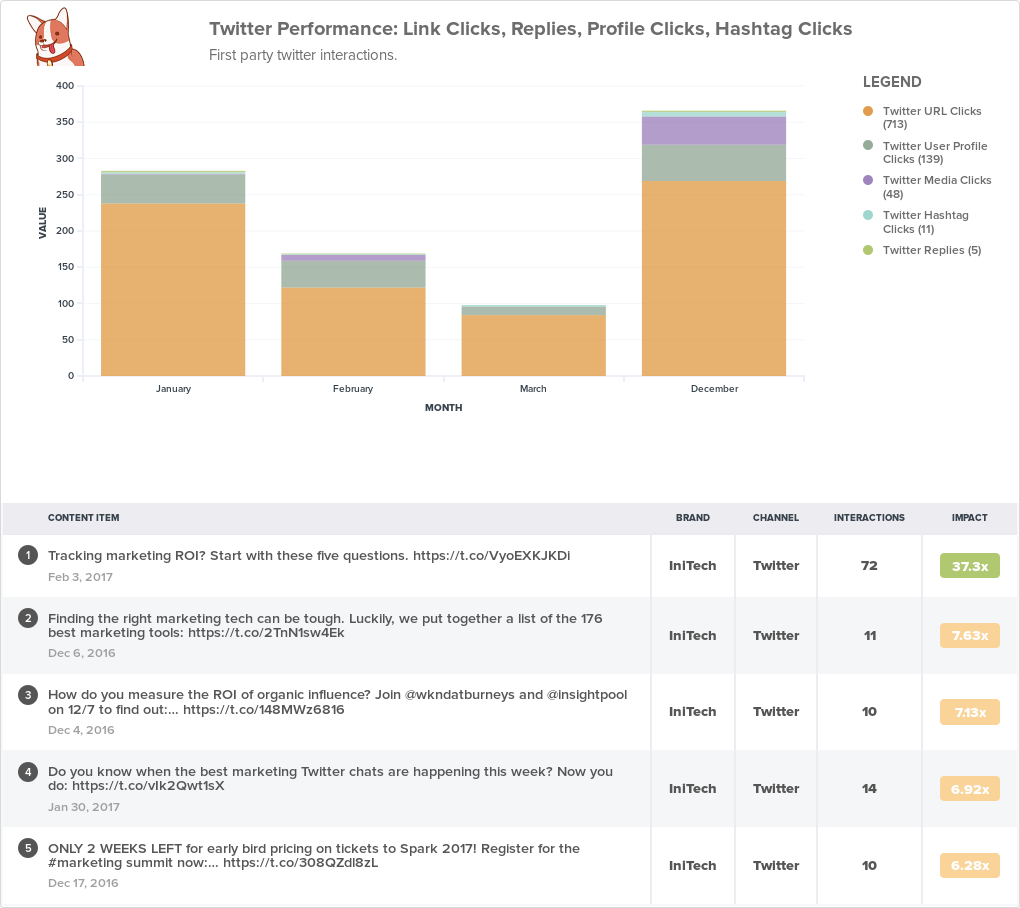Click the purple Twitter Media Clicks legend dot

tap(868, 180)
